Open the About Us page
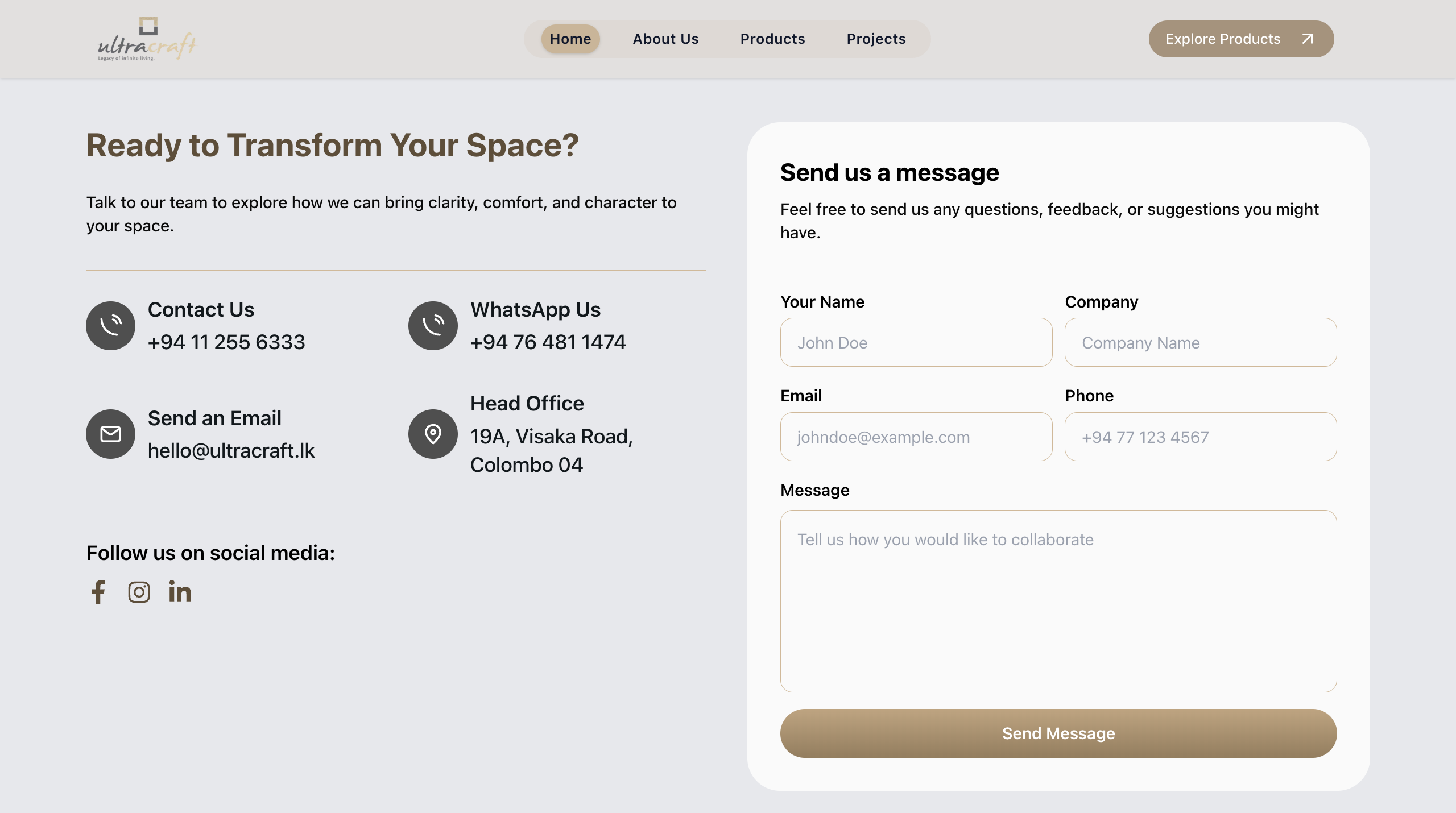 coord(665,39)
